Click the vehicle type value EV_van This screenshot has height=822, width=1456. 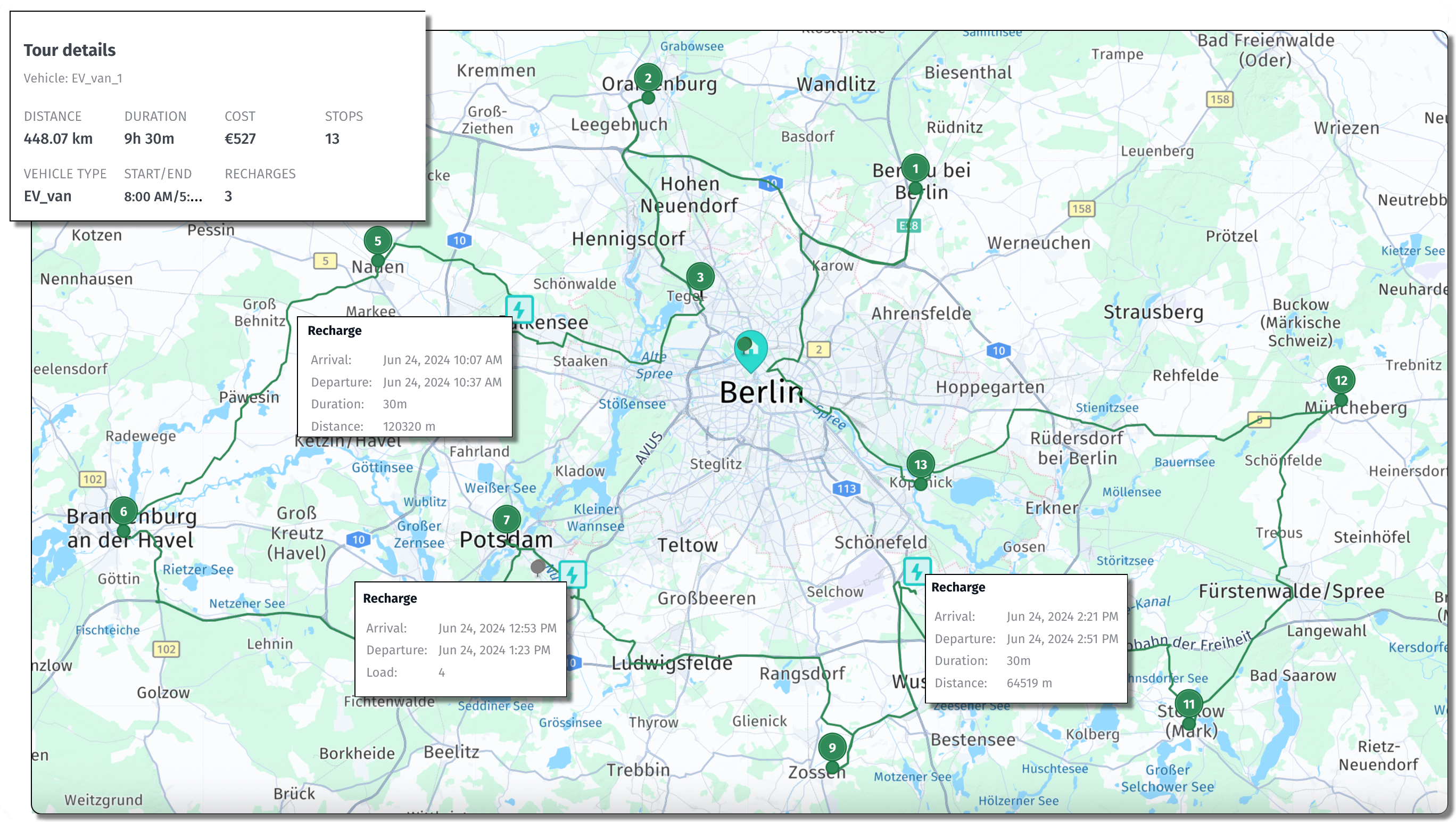pyautogui.click(x=47, y=196)
